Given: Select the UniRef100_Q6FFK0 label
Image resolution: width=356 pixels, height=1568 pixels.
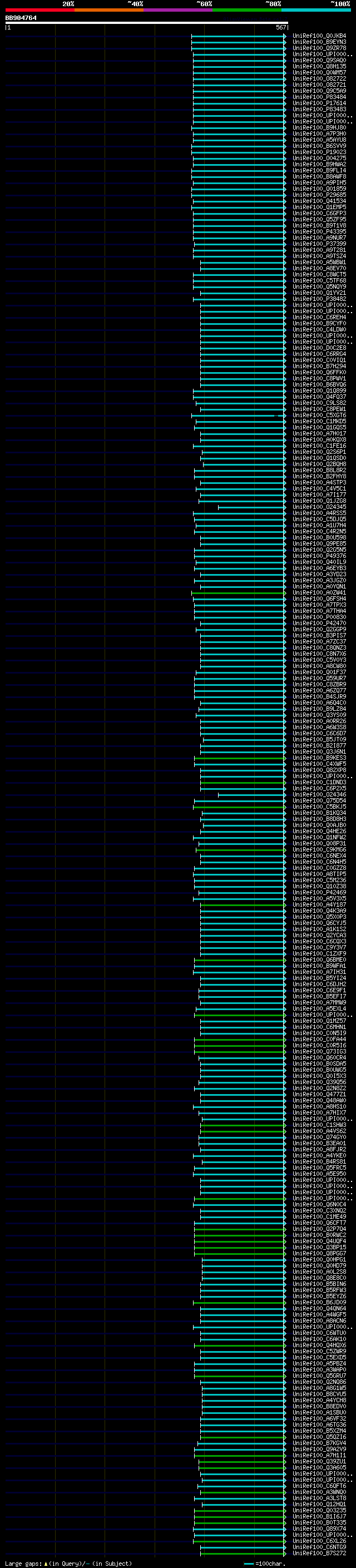Looking at the screenshot, I should tap(319, 373).
